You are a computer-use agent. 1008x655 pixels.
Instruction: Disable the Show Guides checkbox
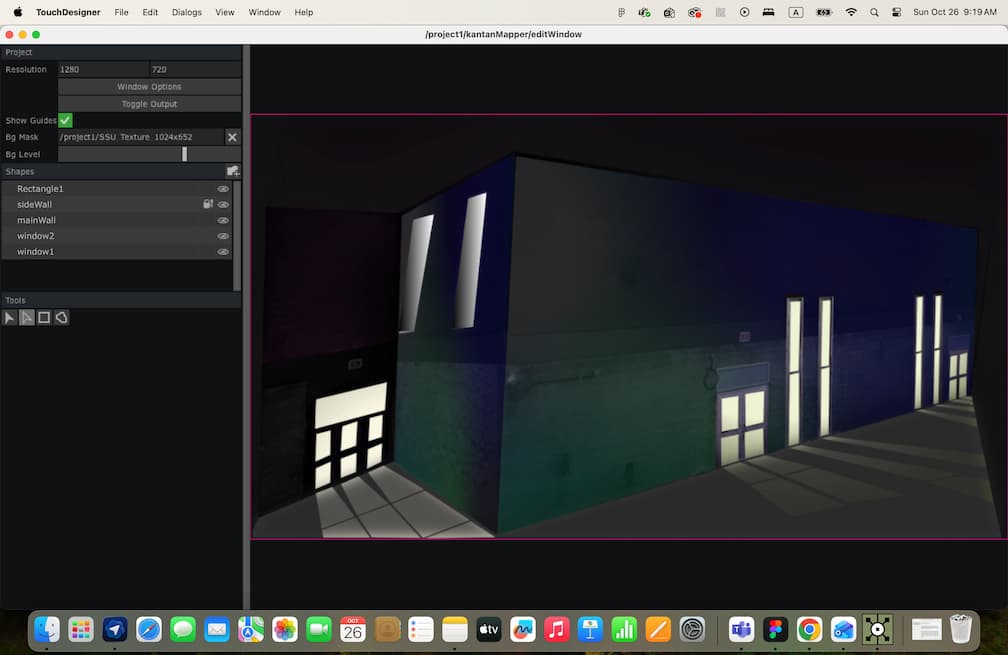[x=65, y=120]
